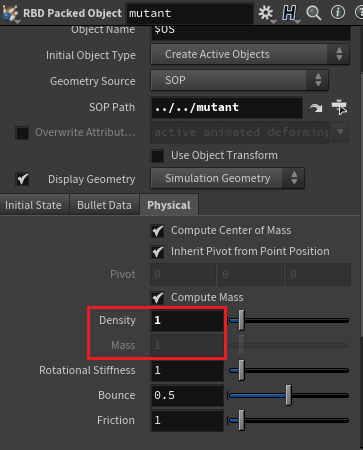
Task: Click the magnifying glass search icon
Action: pos(314,13)
